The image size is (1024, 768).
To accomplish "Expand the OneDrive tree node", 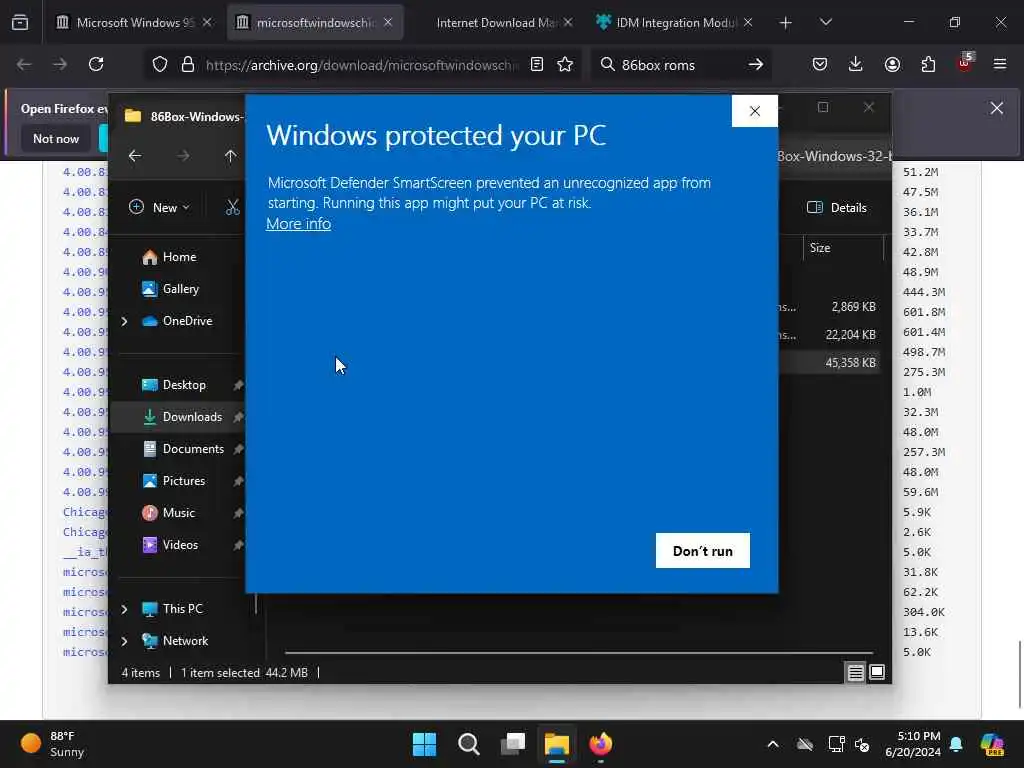I will [x=124, y=321].
